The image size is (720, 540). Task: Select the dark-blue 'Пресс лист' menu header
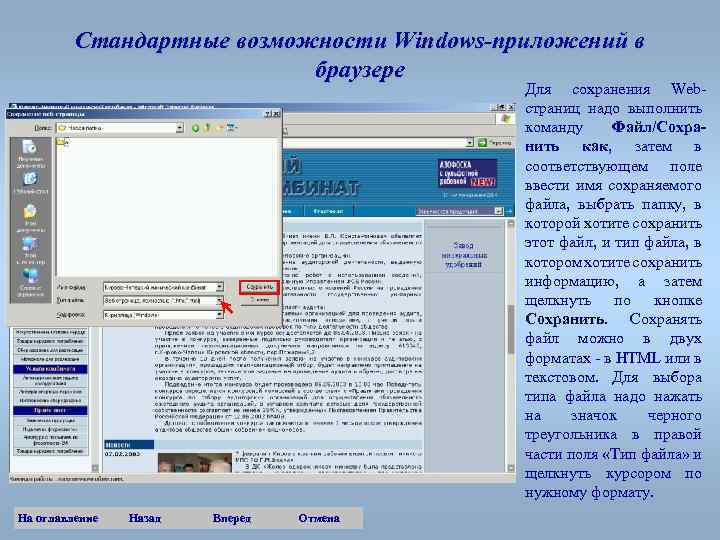pos(50,410)
